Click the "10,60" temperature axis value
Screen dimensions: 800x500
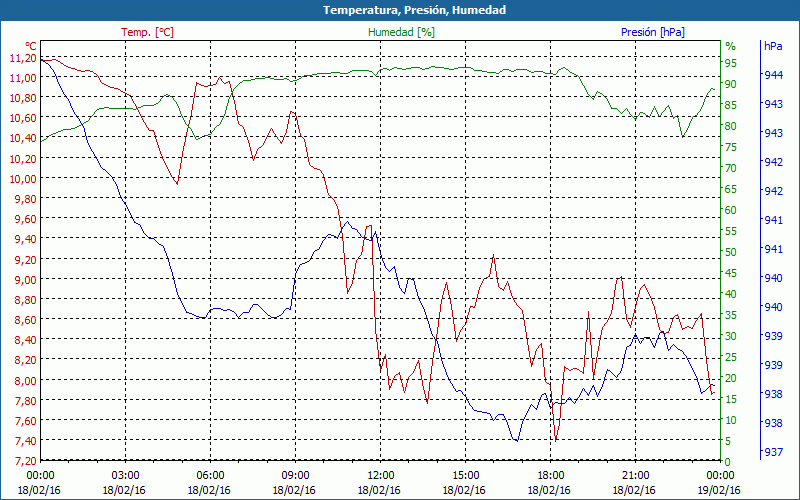23,118
